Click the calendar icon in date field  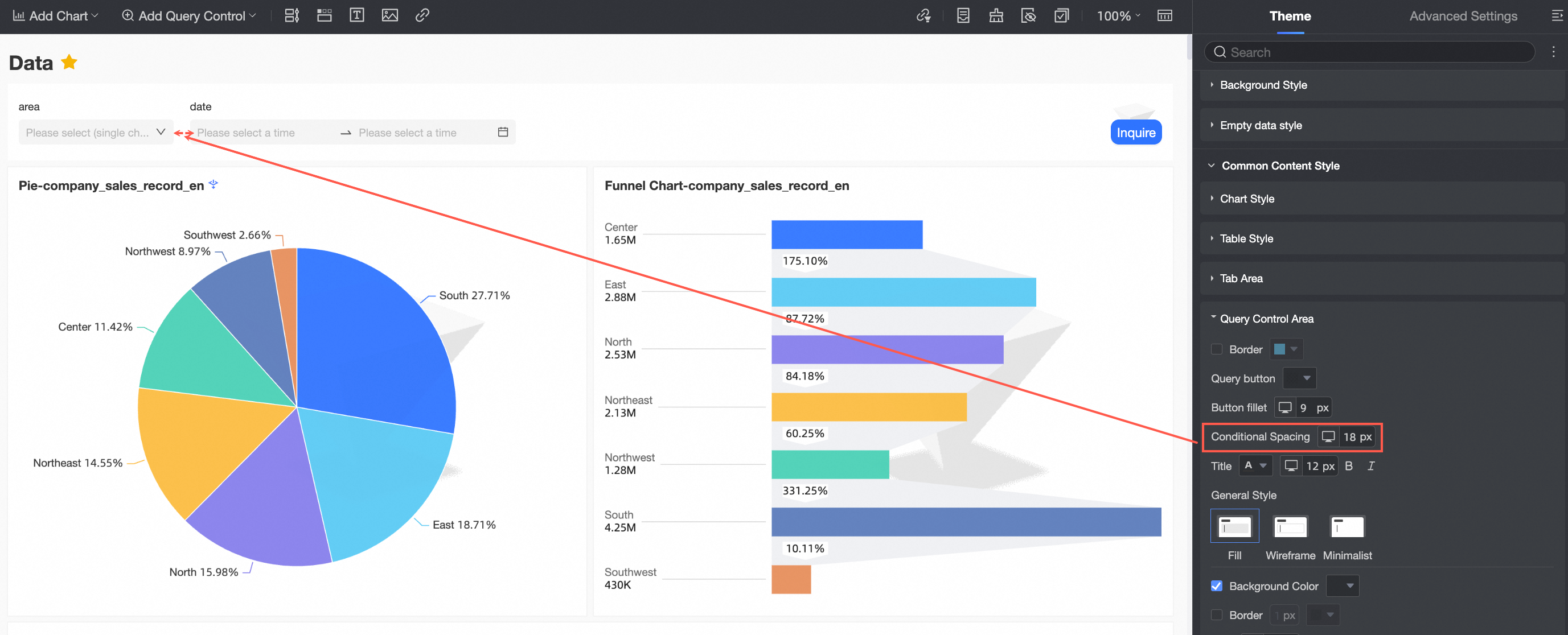point(503,132)
